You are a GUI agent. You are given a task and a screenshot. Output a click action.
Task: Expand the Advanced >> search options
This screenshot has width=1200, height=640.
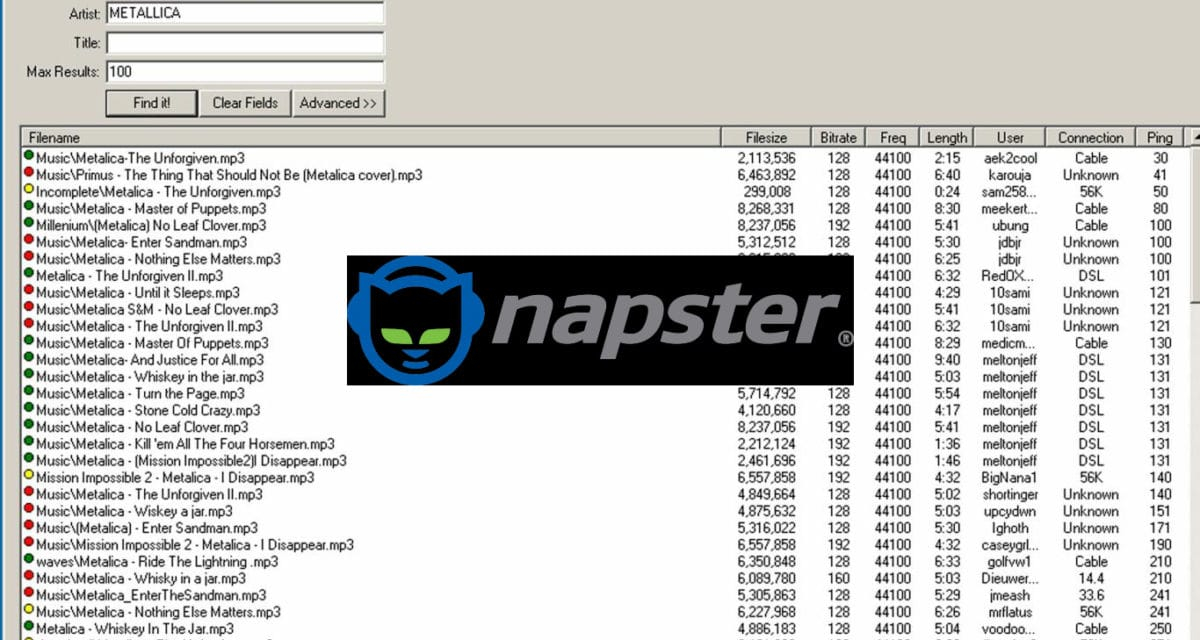click(339, 103)
